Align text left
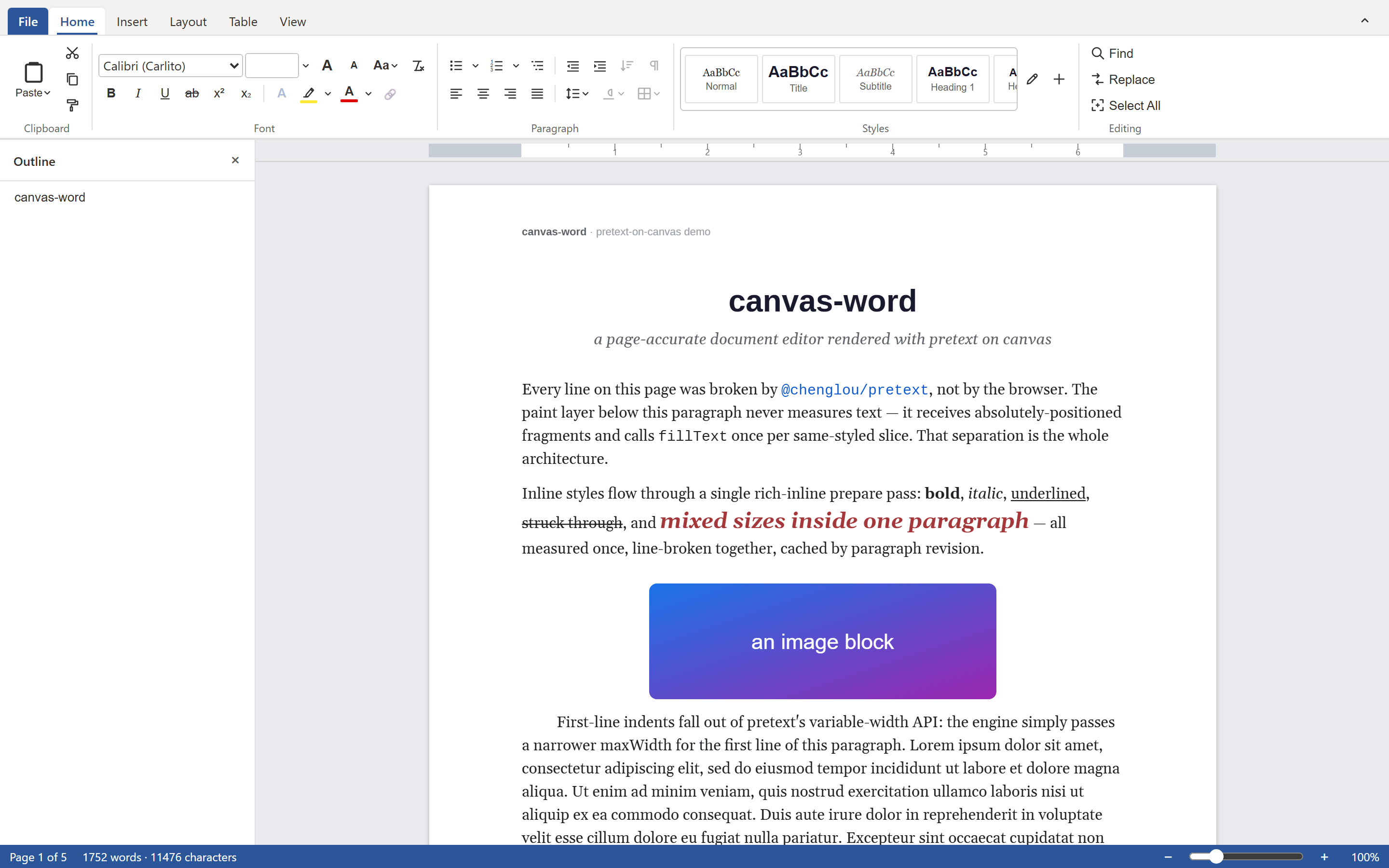Screen dimensions: 1389x868 point(456,93)
